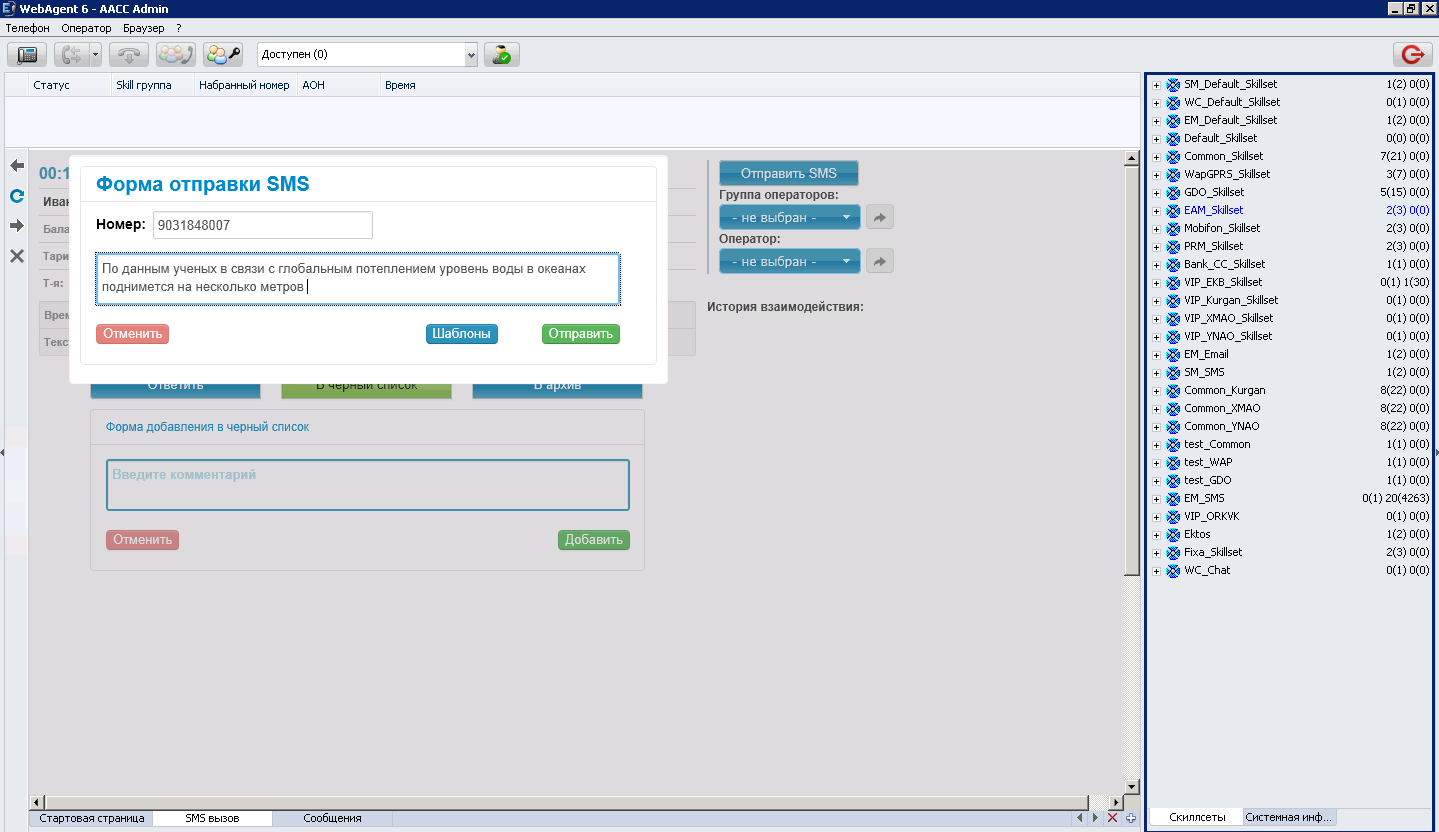Open the Телефон menu
The height and width of the screenshot is (832, 1439).
coord(28,28)
